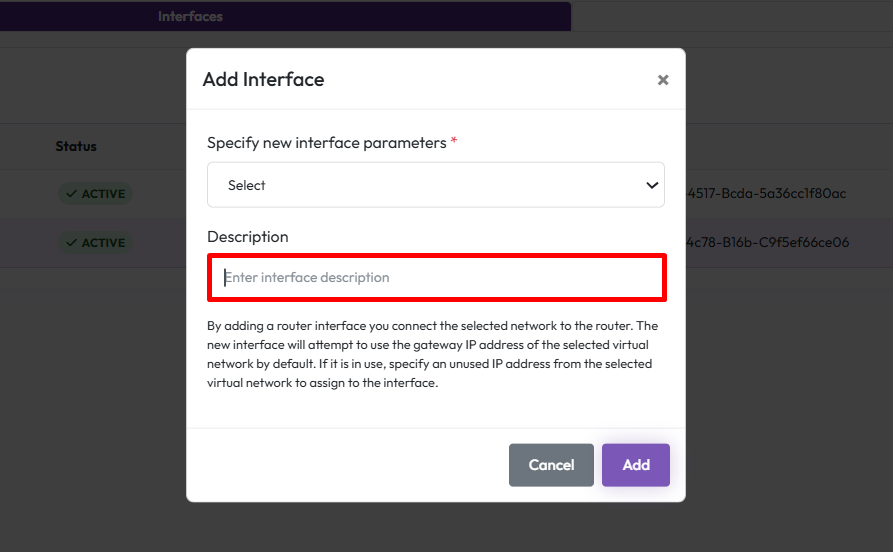Select the second row ACTIVE status badge
893x552 pixels.
95,243
